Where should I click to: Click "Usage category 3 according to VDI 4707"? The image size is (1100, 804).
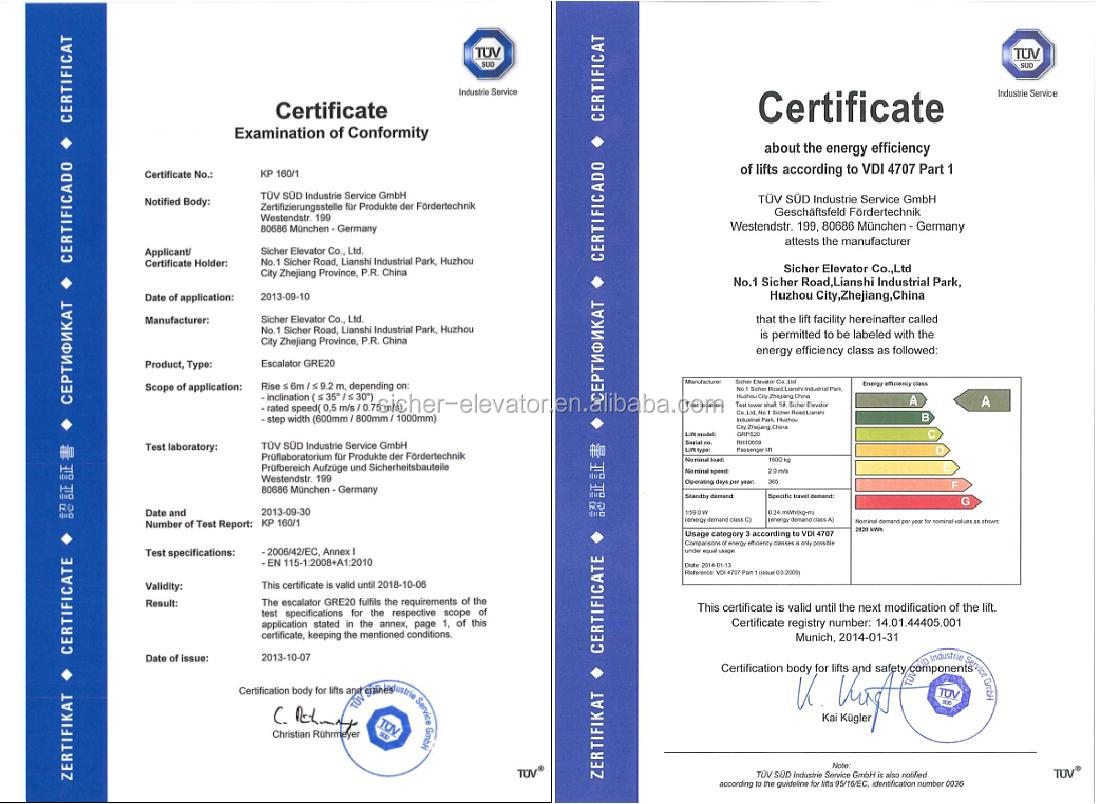760,534
